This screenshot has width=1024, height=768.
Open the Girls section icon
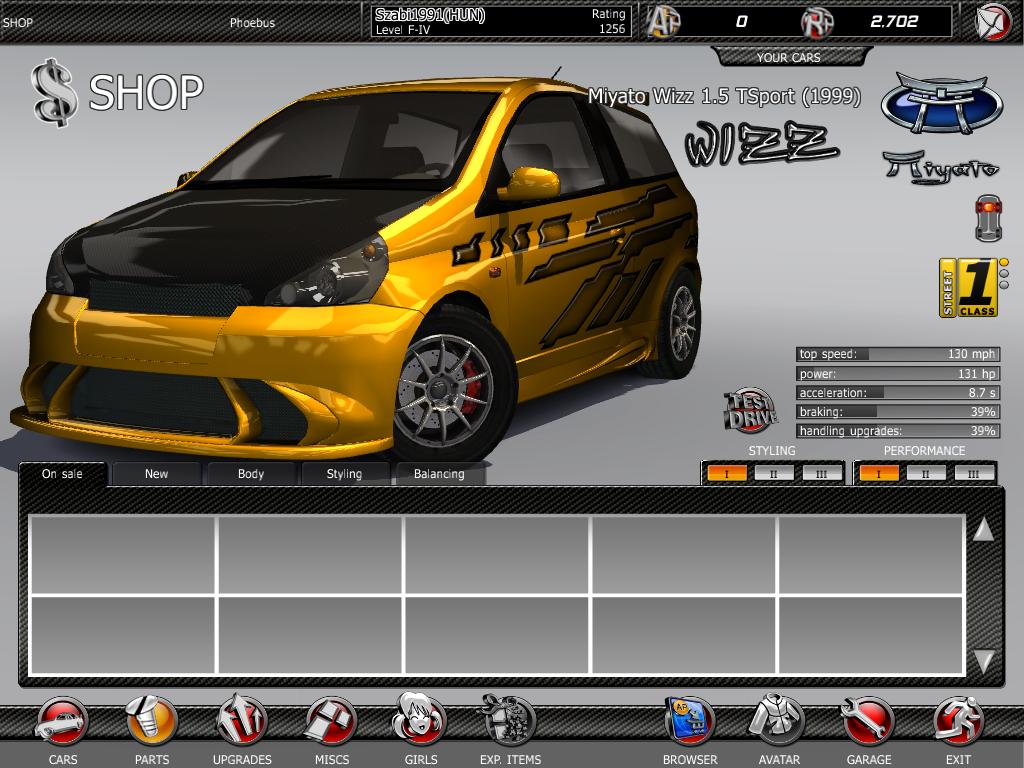pos(420,720)
